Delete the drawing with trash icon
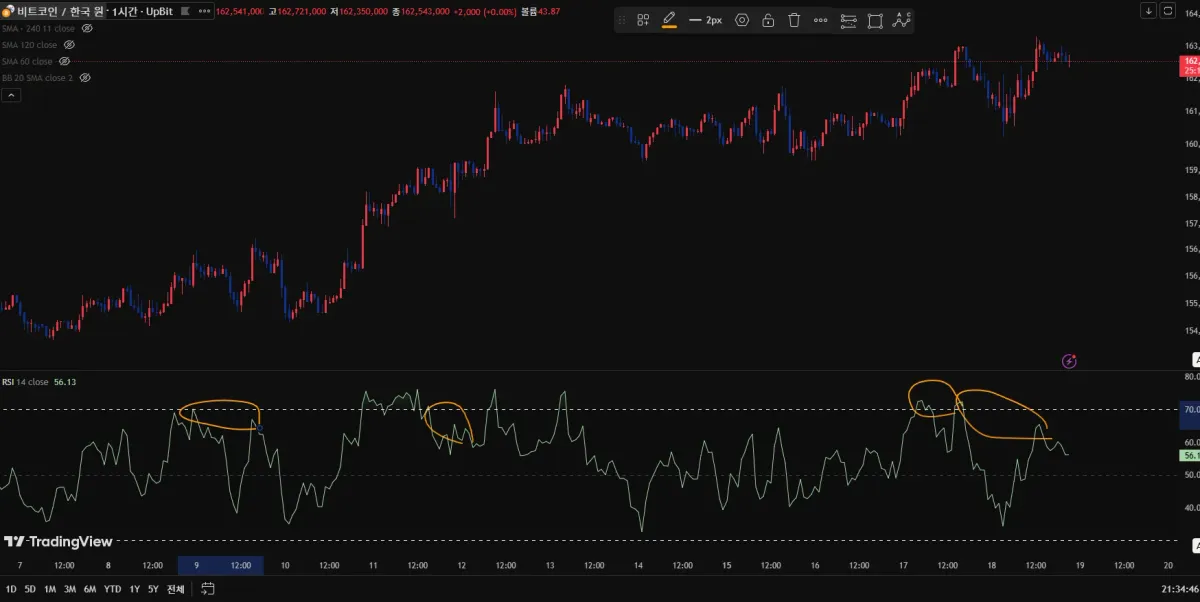This screenshot has width=1200, height=602. tap(794, 20)
